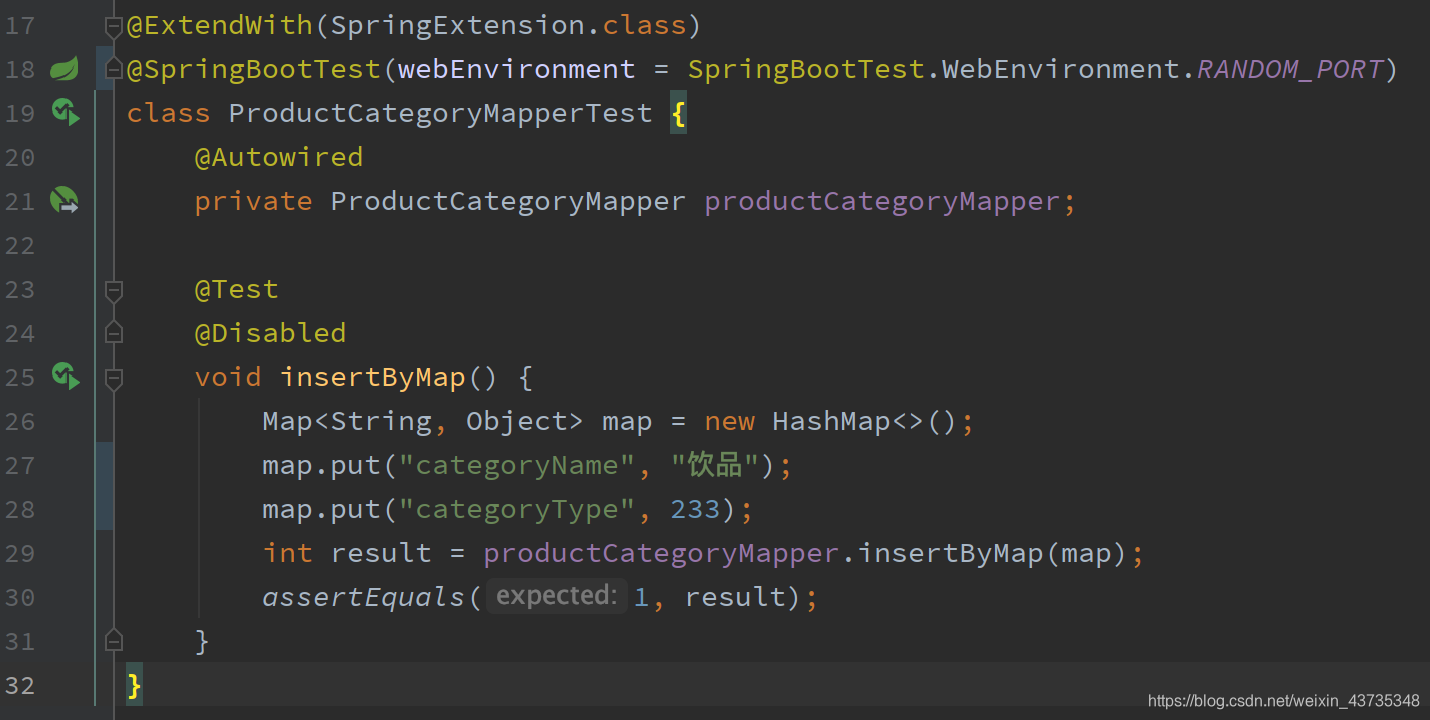Image resolution: width=1430 pixels, height=720 pixels.
Task: Click the result argument on line 30
Action: tap(736, 597)
